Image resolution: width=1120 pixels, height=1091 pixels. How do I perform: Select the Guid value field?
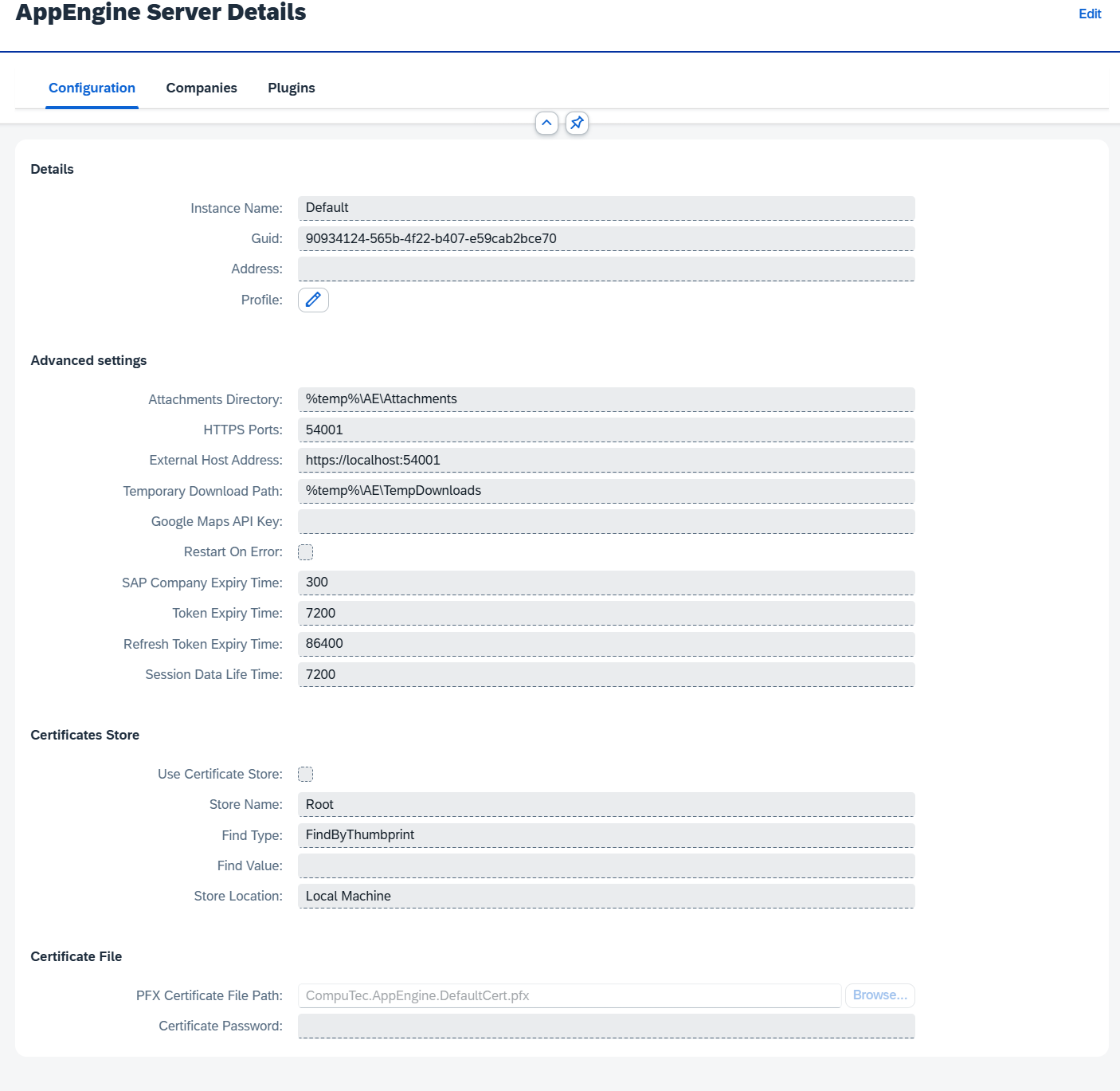point(605,238)
